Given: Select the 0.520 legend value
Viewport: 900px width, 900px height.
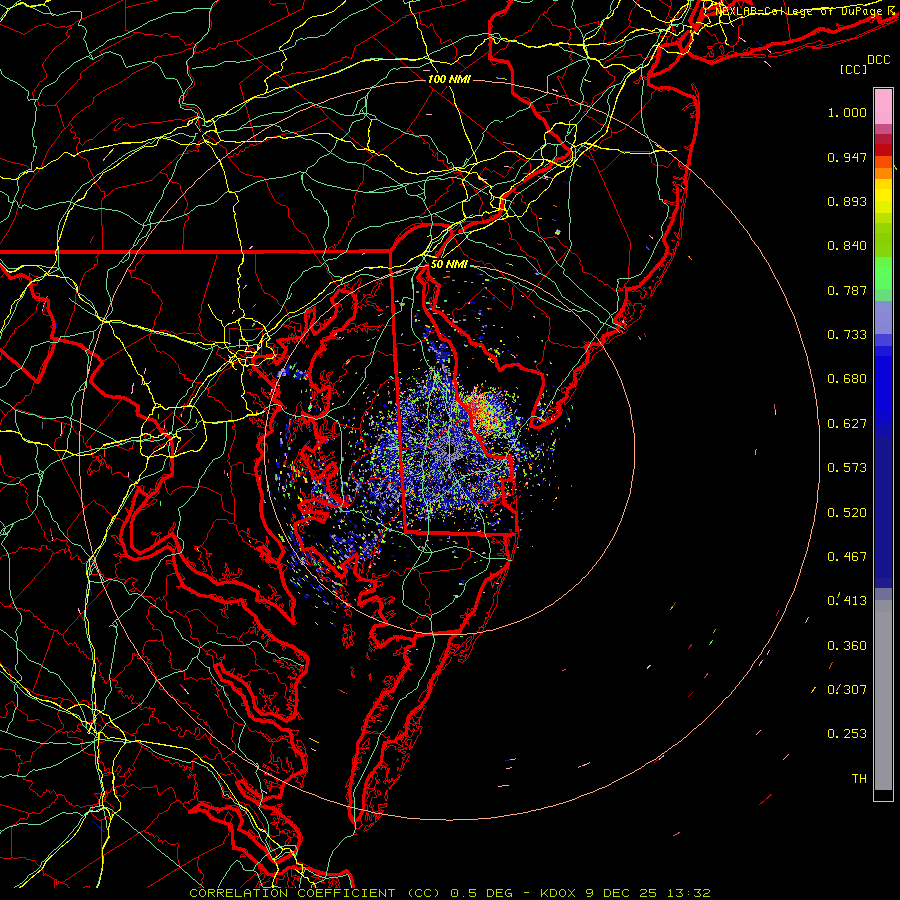Looking at the screenshot, I should point(847,513).
